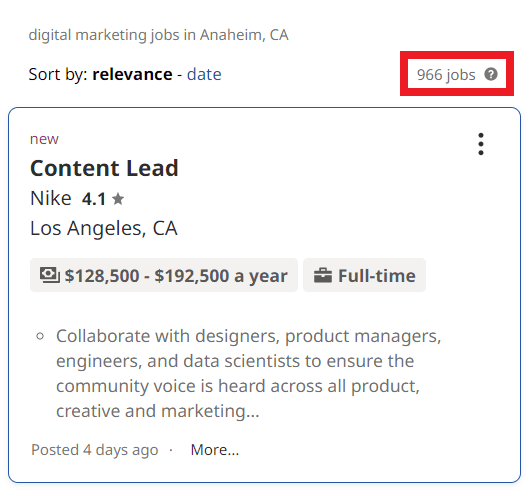Click the Nike company name
This screenshot has width=529, height=490.
point(51,198)
